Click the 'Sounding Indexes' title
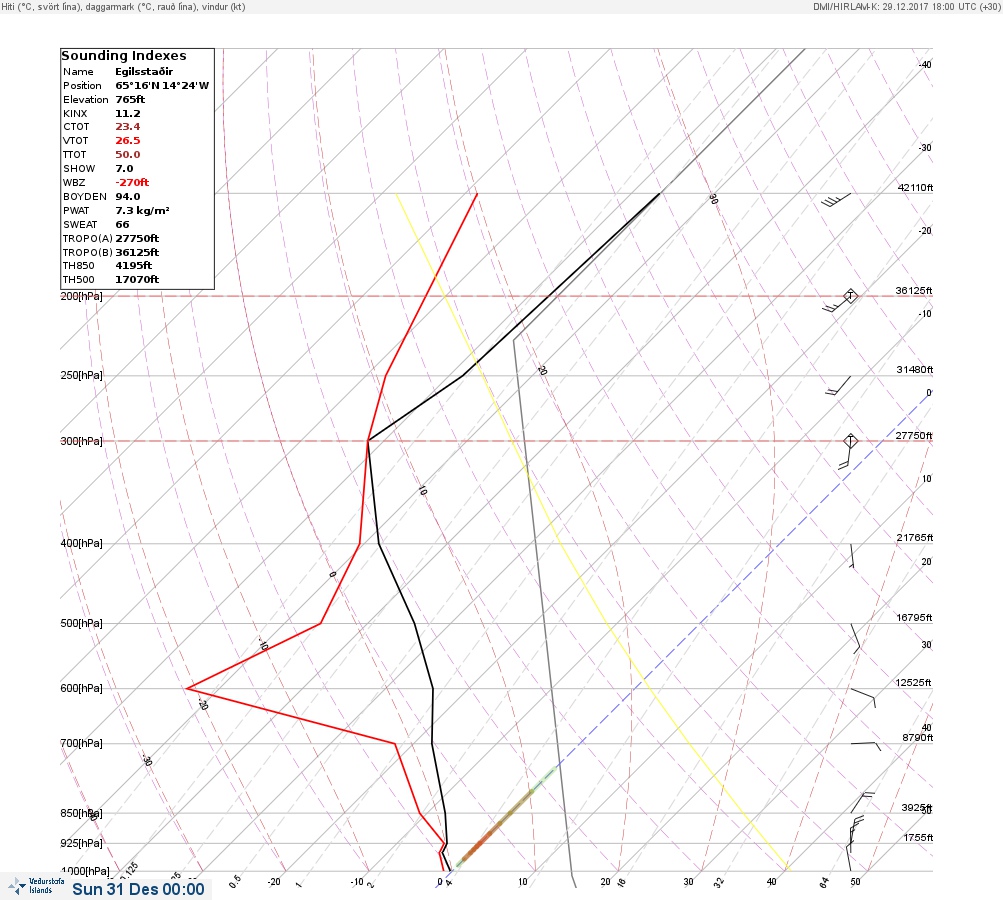1003x900 pixels. click(x=124, y=56)
